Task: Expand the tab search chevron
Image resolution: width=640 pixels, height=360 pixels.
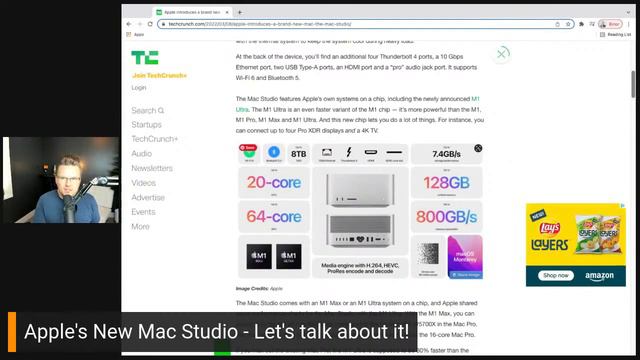Action: point(629,12)
